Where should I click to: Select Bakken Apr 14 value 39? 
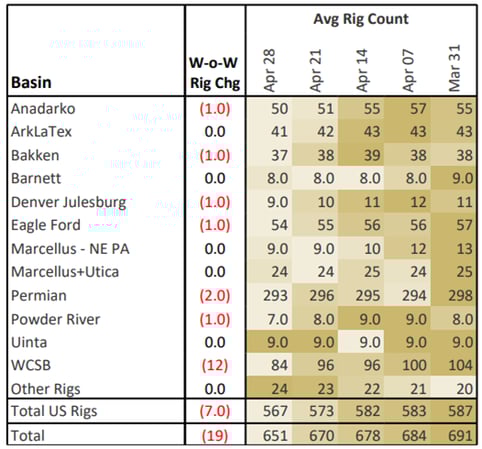[372, 155]
